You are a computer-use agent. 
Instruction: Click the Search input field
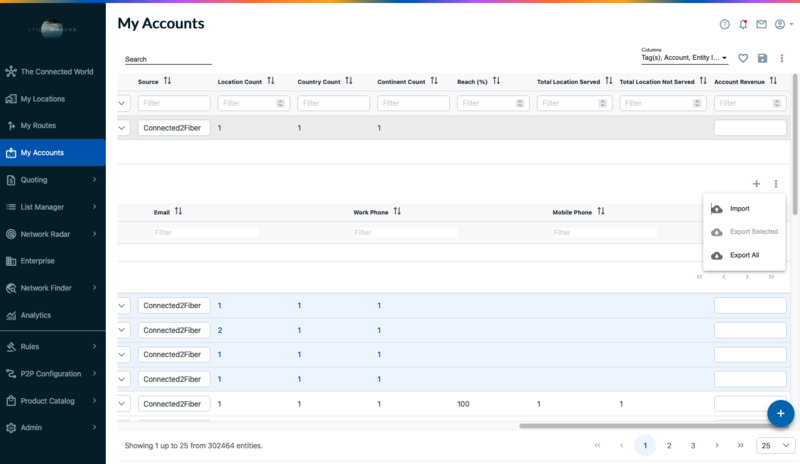tap(168, 60)
